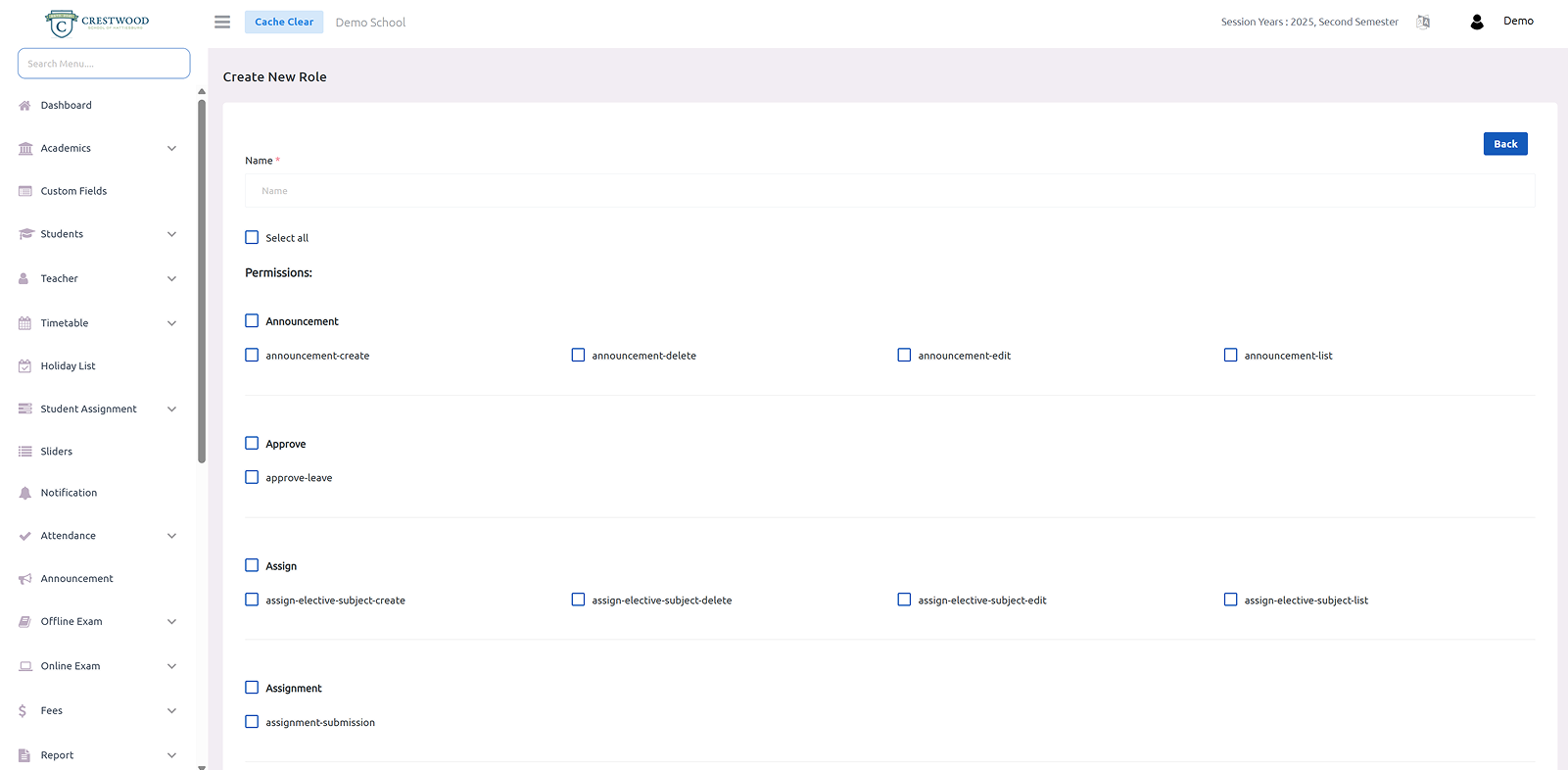Click the Dashboard home icon

tap(25, 106)
